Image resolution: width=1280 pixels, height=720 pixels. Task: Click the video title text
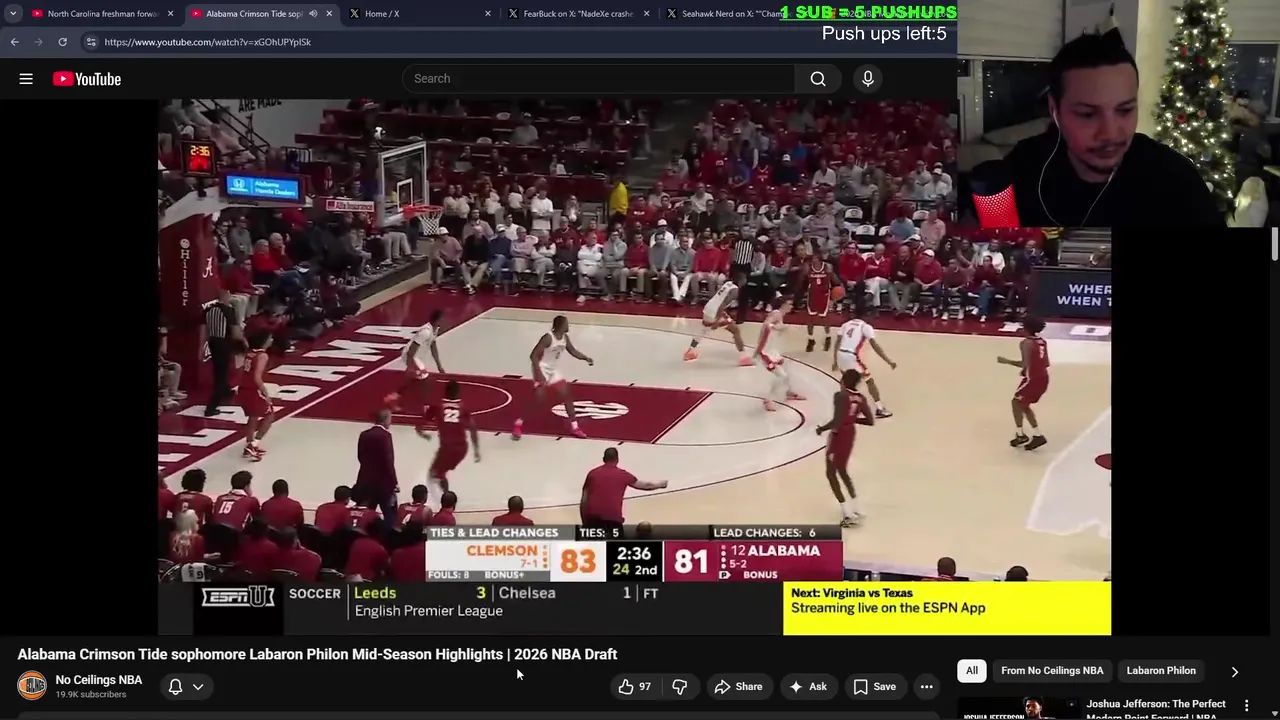(x=317, y=654)
